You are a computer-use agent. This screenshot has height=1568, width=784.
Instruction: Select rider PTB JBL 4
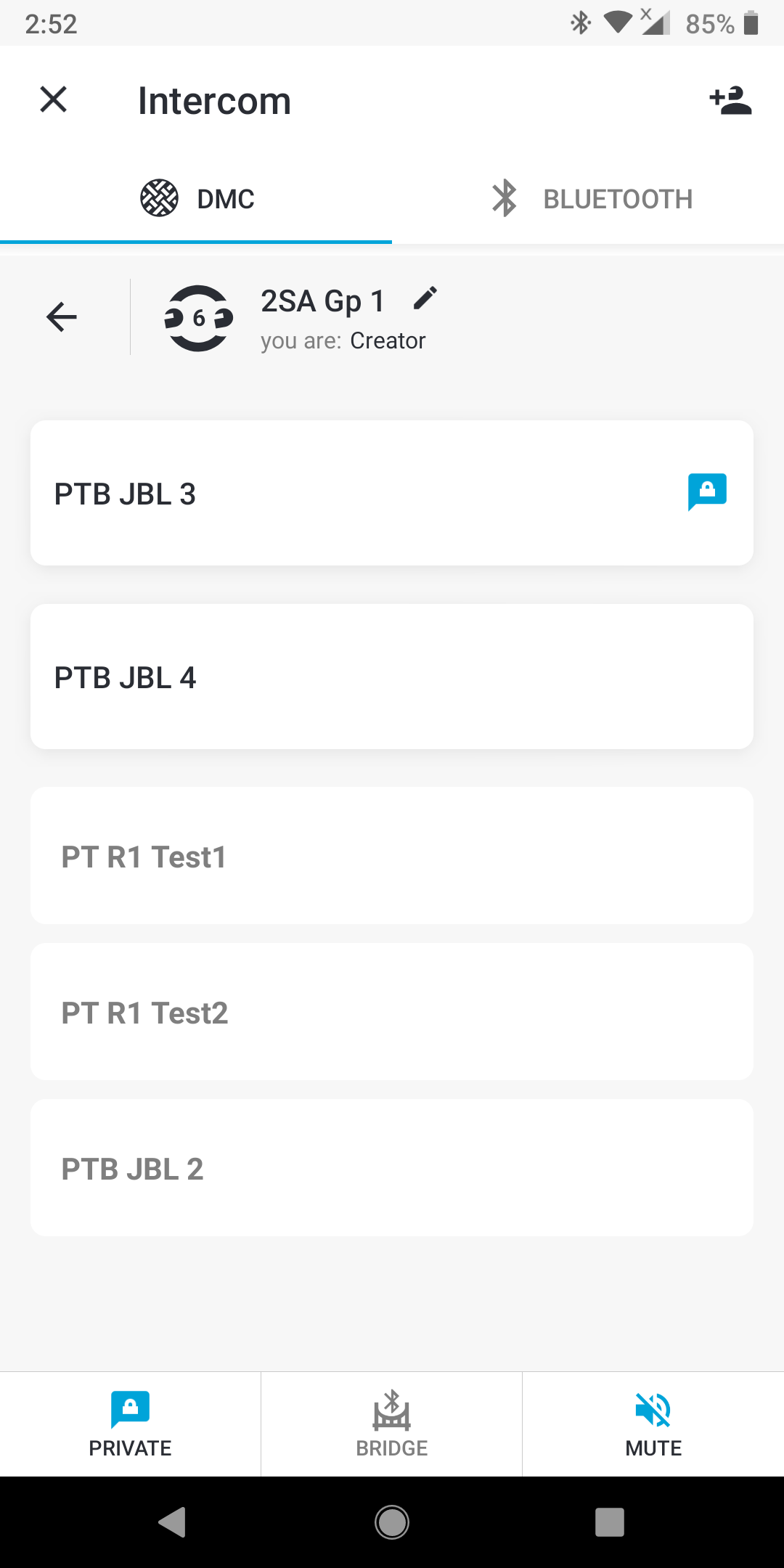[x=392, y=677]
